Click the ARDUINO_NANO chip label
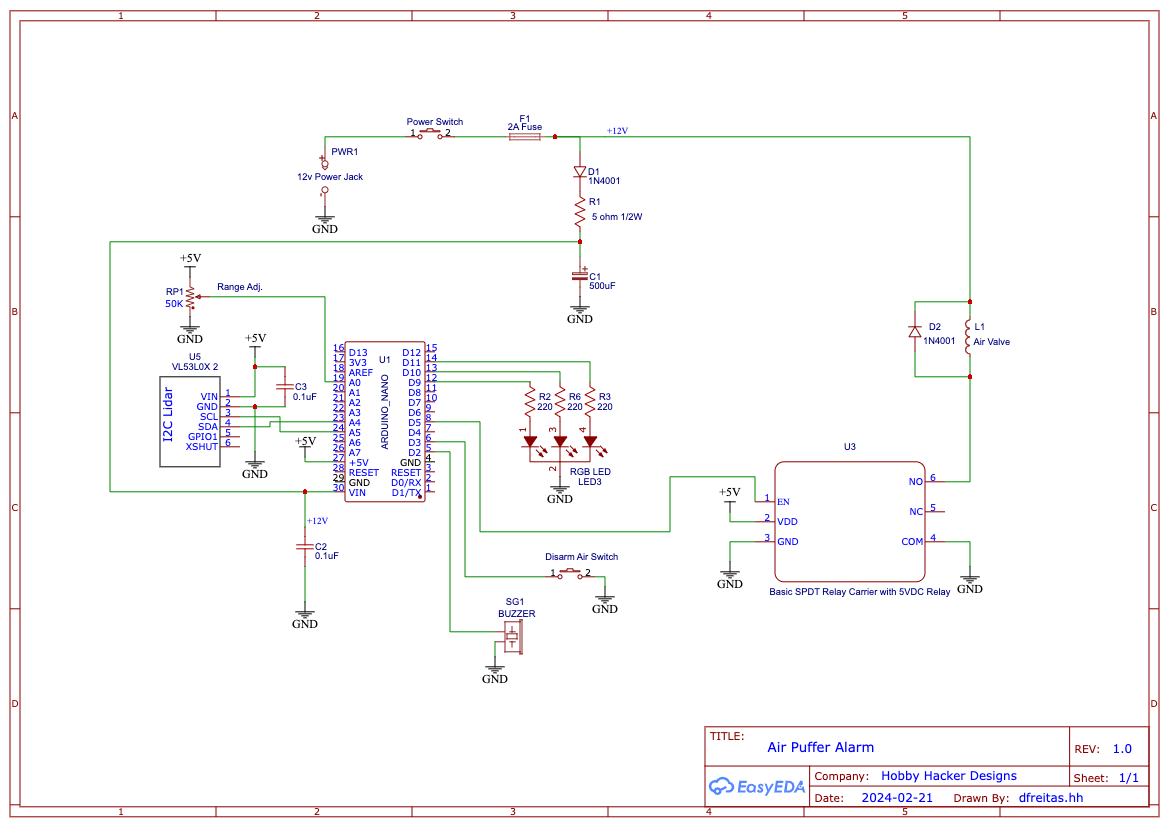1169x827 pixels. pos(385,412)
